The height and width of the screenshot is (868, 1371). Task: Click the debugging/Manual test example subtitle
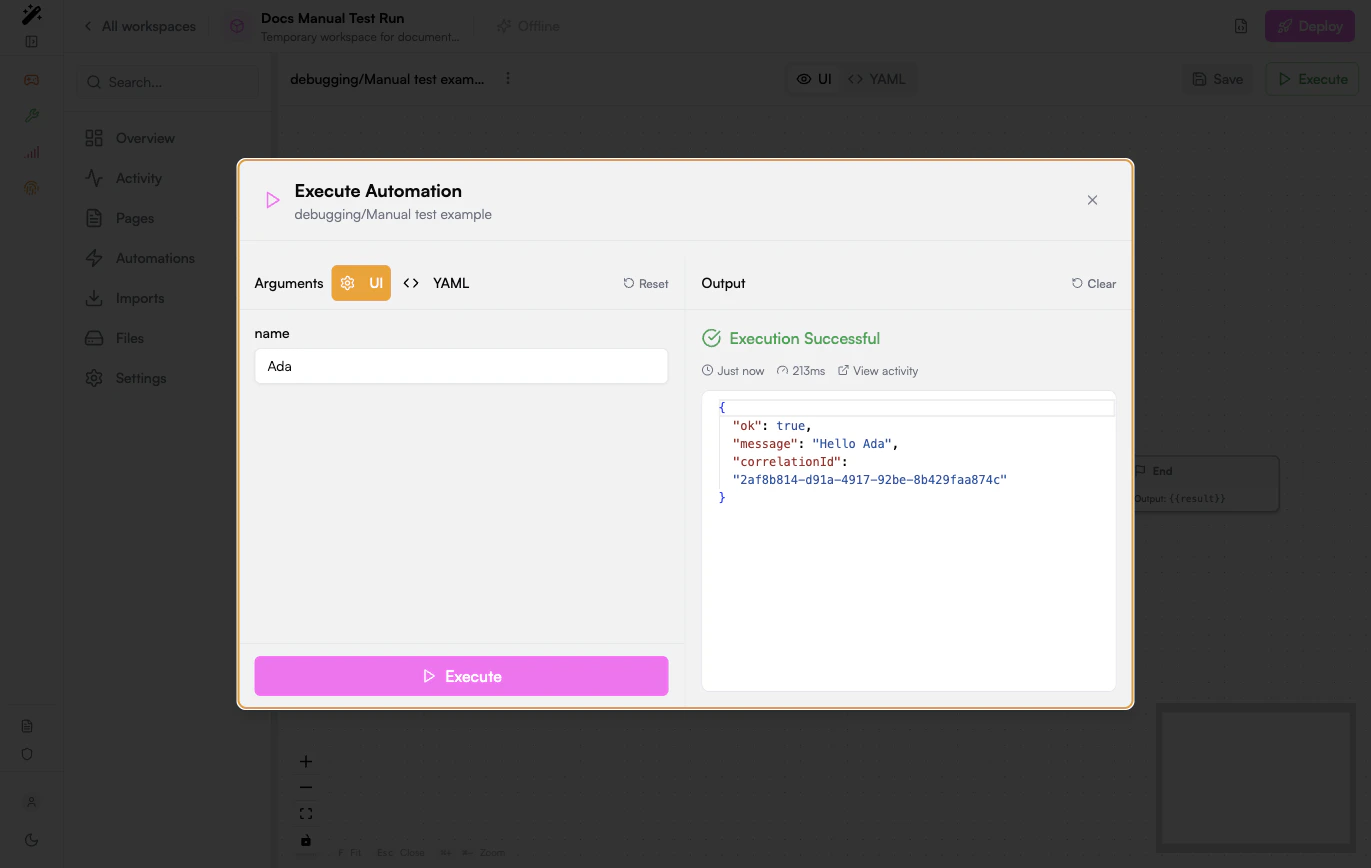393,214
